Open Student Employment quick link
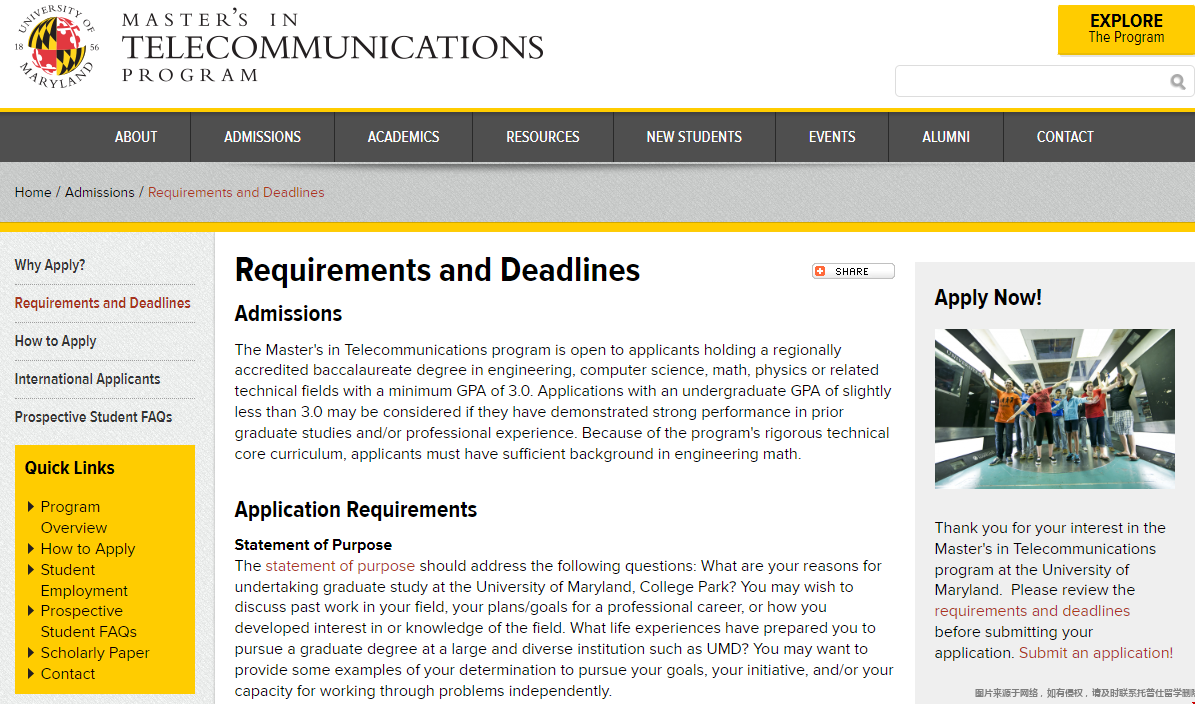This screenshot has height=704, width=1195. coord(84,581)
